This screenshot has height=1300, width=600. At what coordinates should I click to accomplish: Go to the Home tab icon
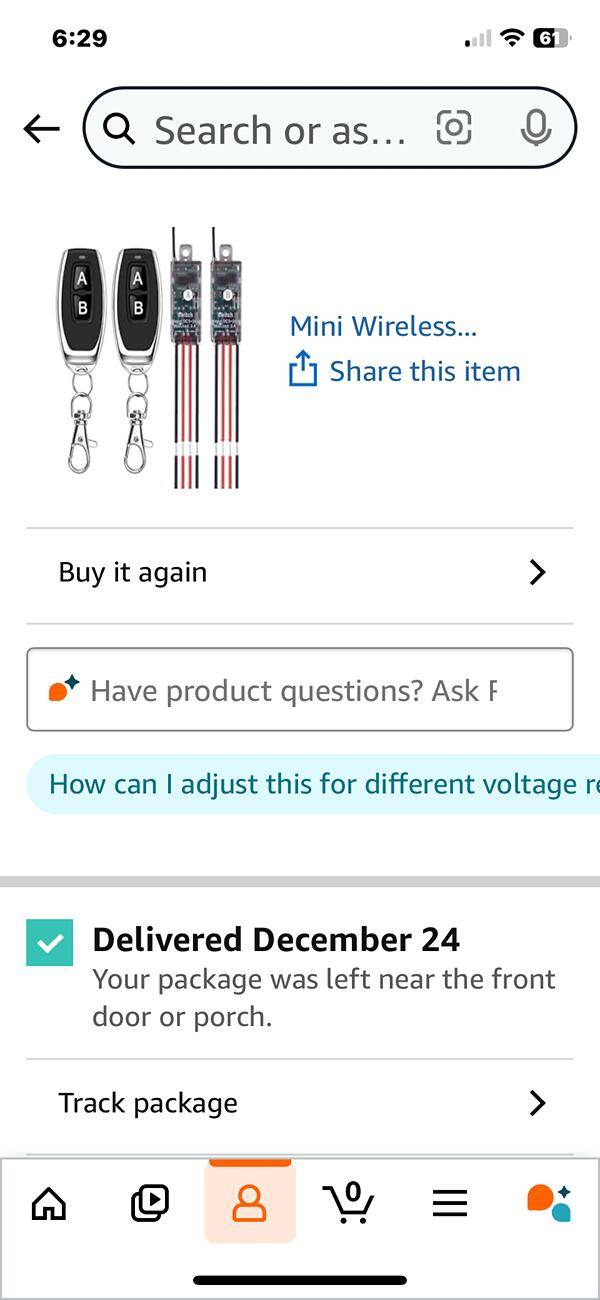(x=49, y=1203)
